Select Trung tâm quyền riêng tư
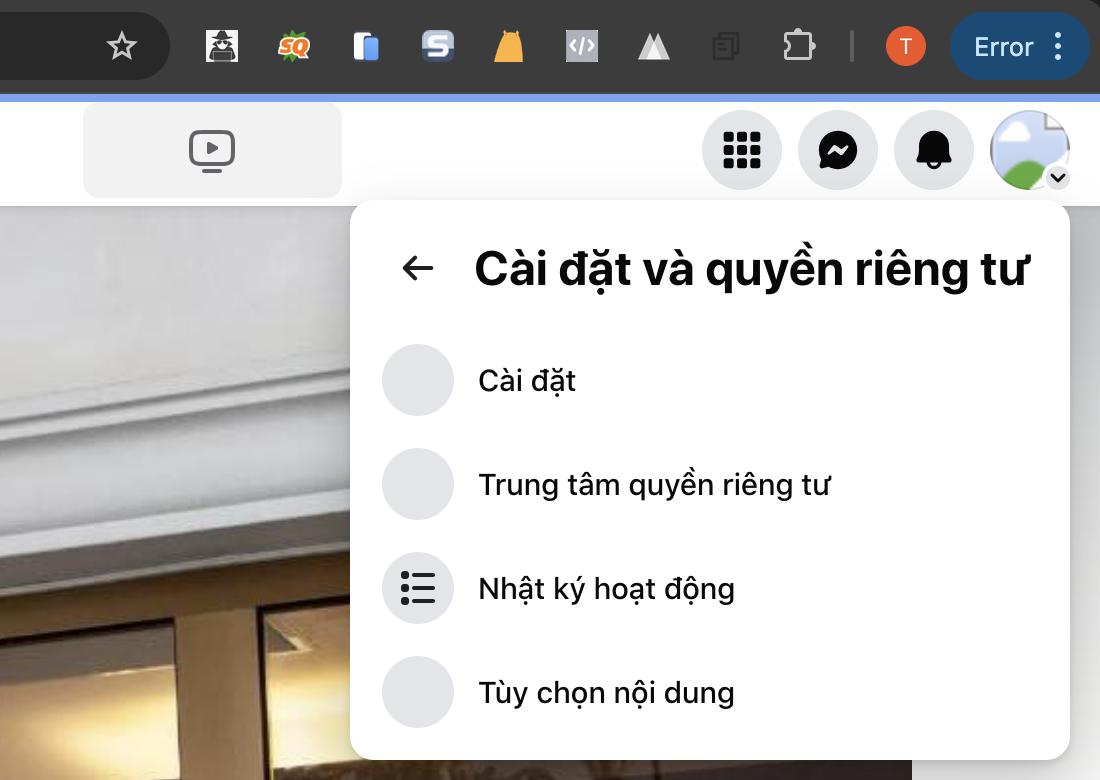The height and width of the screenshot is (780, 1100). click(x=710, y=484)
